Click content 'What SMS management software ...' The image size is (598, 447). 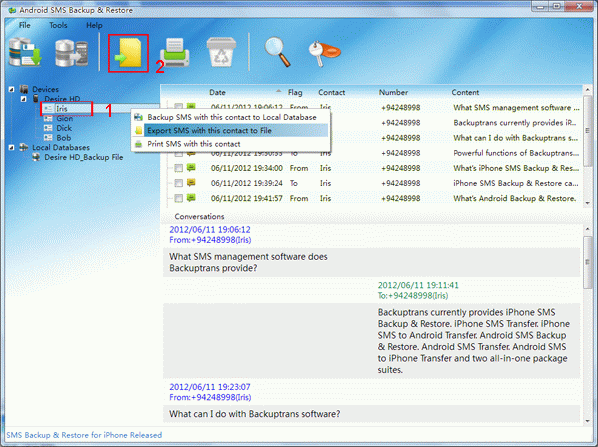click(x=516, y=108)
